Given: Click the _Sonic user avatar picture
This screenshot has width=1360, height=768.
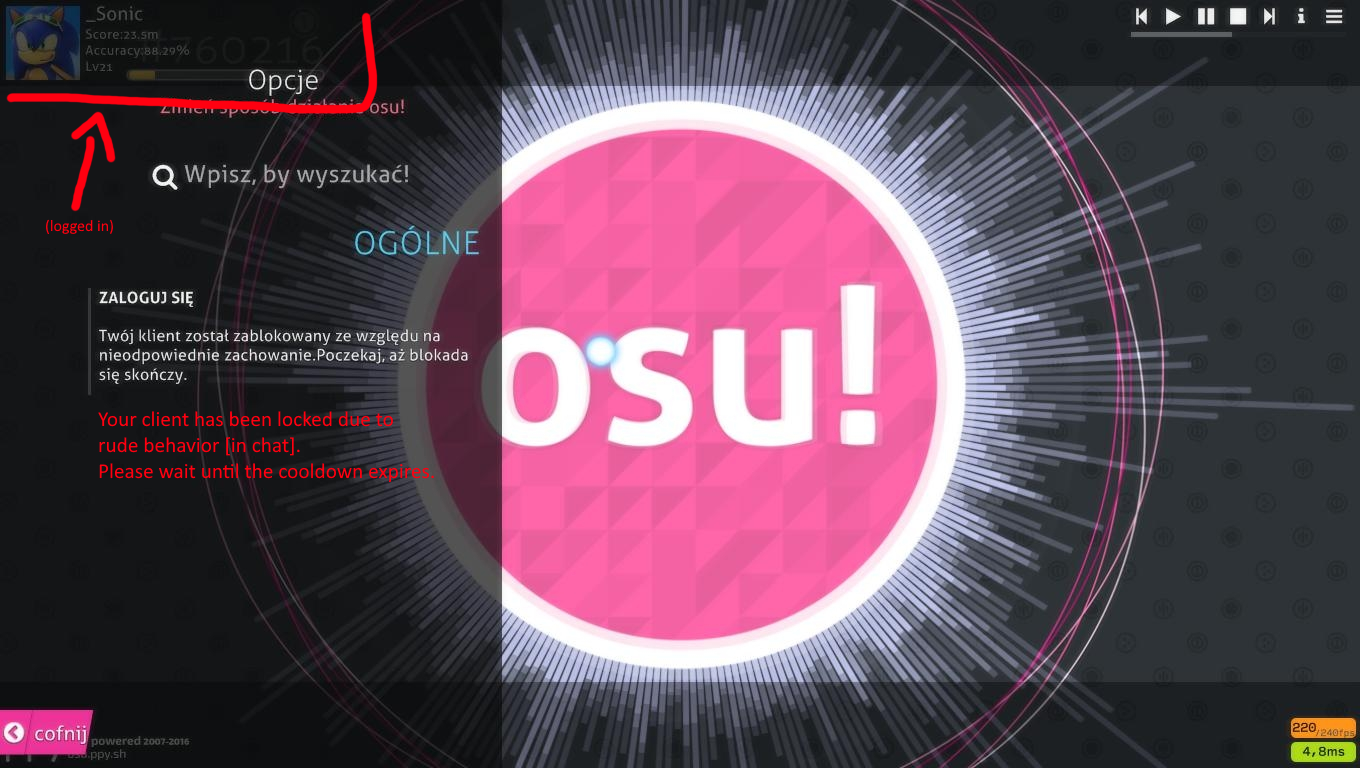Looking at the screenshot, I should [43, 43].
